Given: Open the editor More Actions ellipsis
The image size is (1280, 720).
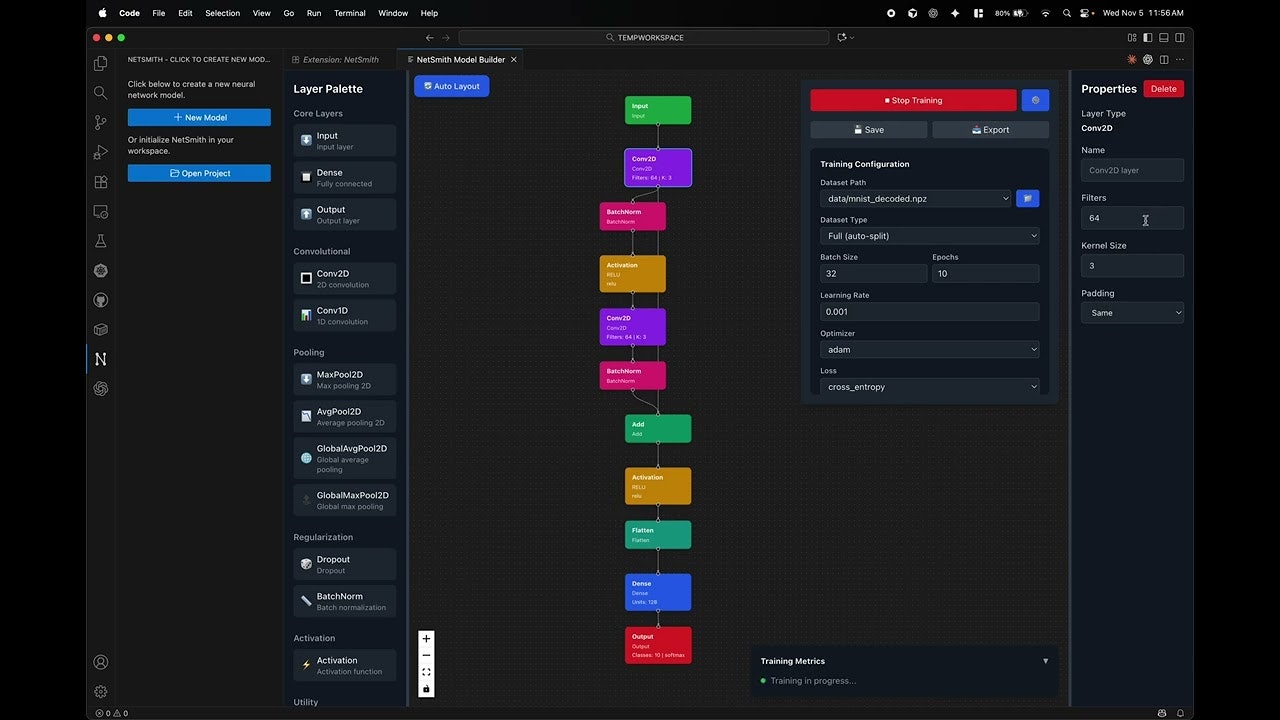Looking at the screenshot, I should pos(1180,60).
